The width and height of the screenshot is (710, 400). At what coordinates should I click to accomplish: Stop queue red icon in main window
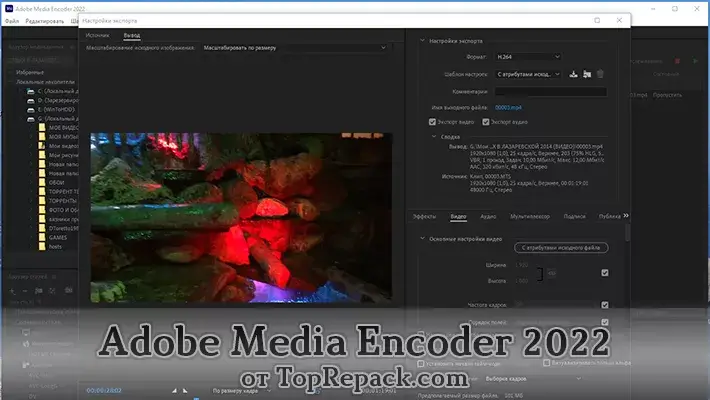pyautogui.click(x=677, y=61)
